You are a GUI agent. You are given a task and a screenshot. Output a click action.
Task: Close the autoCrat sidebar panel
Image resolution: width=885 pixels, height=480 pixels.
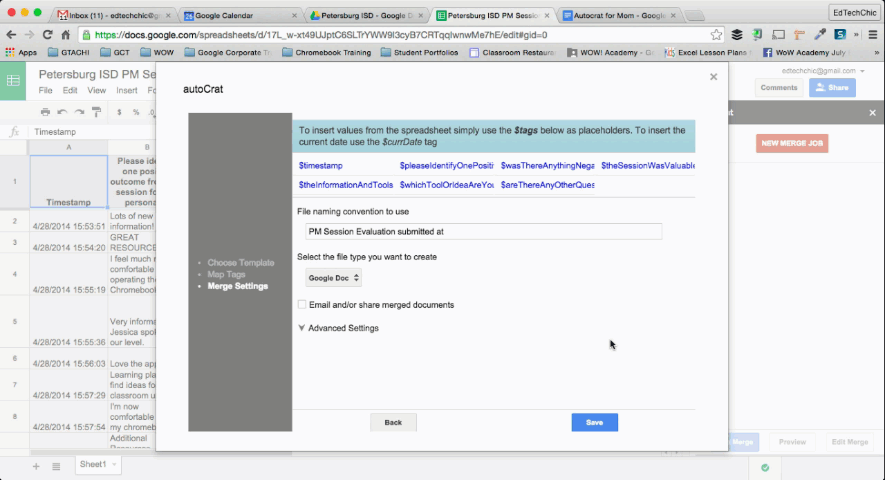pyautogui.click(x=873, y=113)
